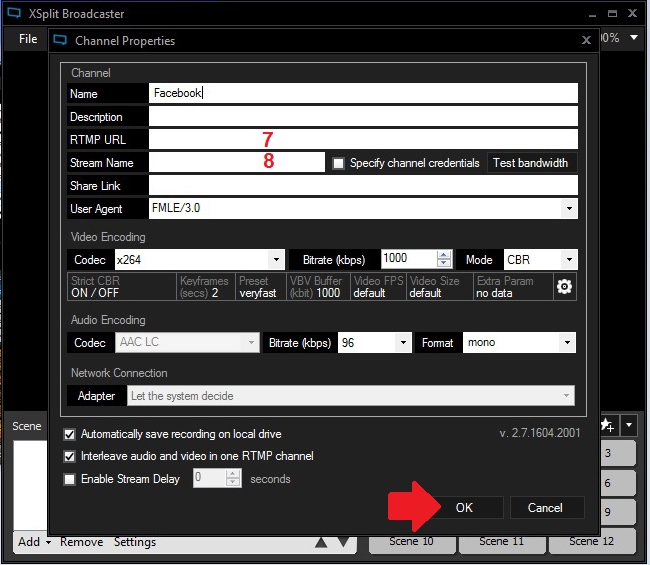Open the audio Format mono dropdown
This screenshot has height=565, width=650.
569,343
